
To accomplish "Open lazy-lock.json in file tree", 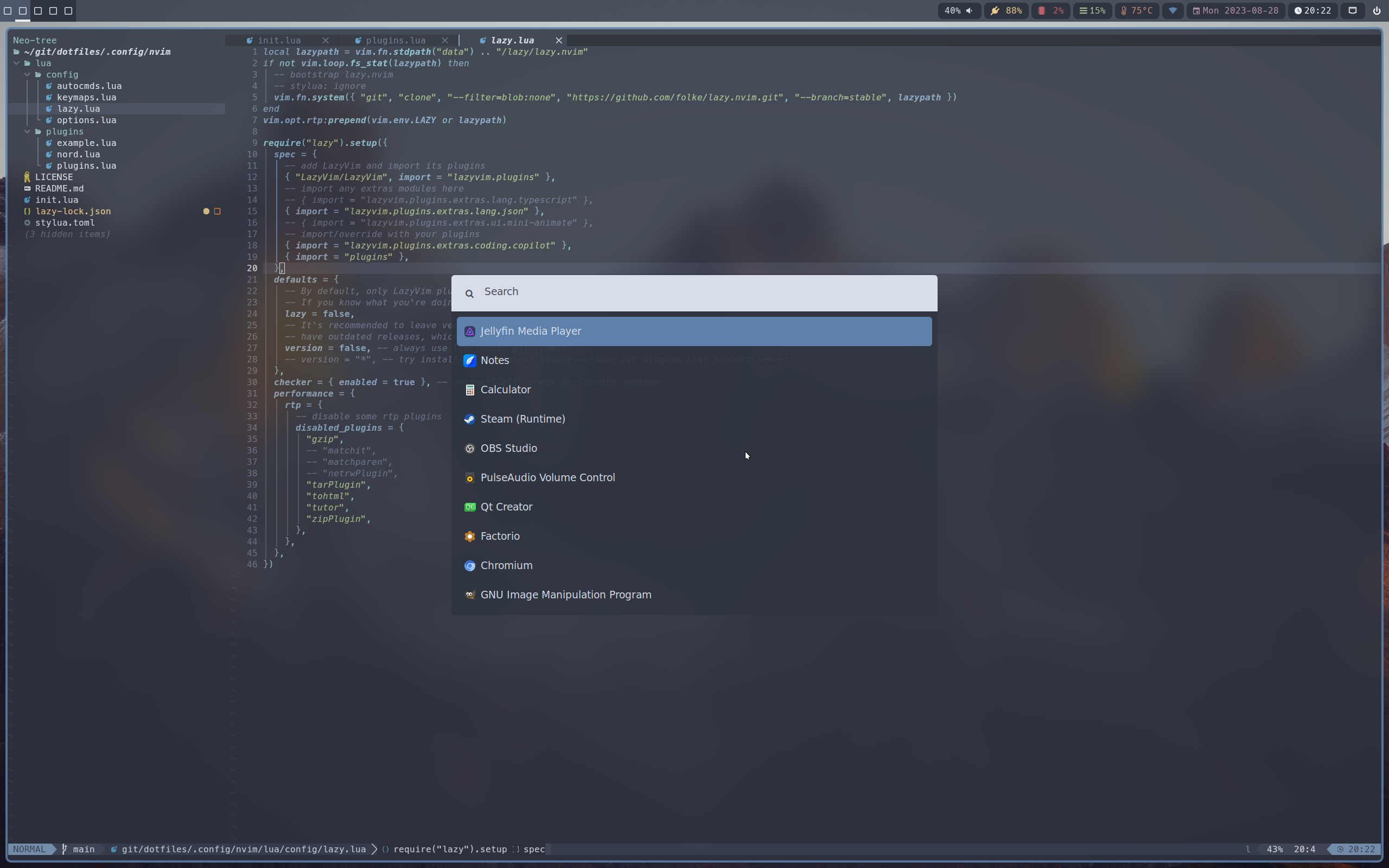I will point(73,211).
